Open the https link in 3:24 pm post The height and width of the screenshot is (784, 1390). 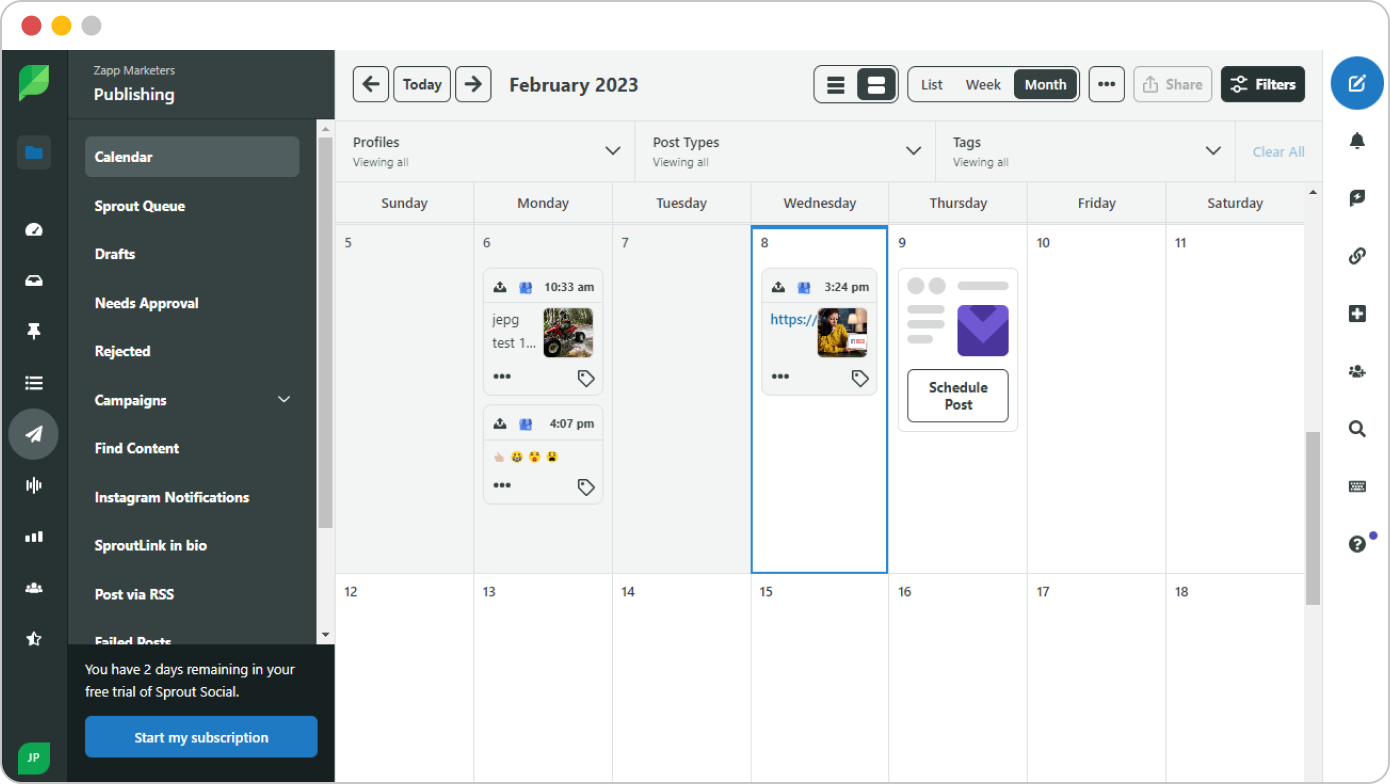(x=793, y=320)
